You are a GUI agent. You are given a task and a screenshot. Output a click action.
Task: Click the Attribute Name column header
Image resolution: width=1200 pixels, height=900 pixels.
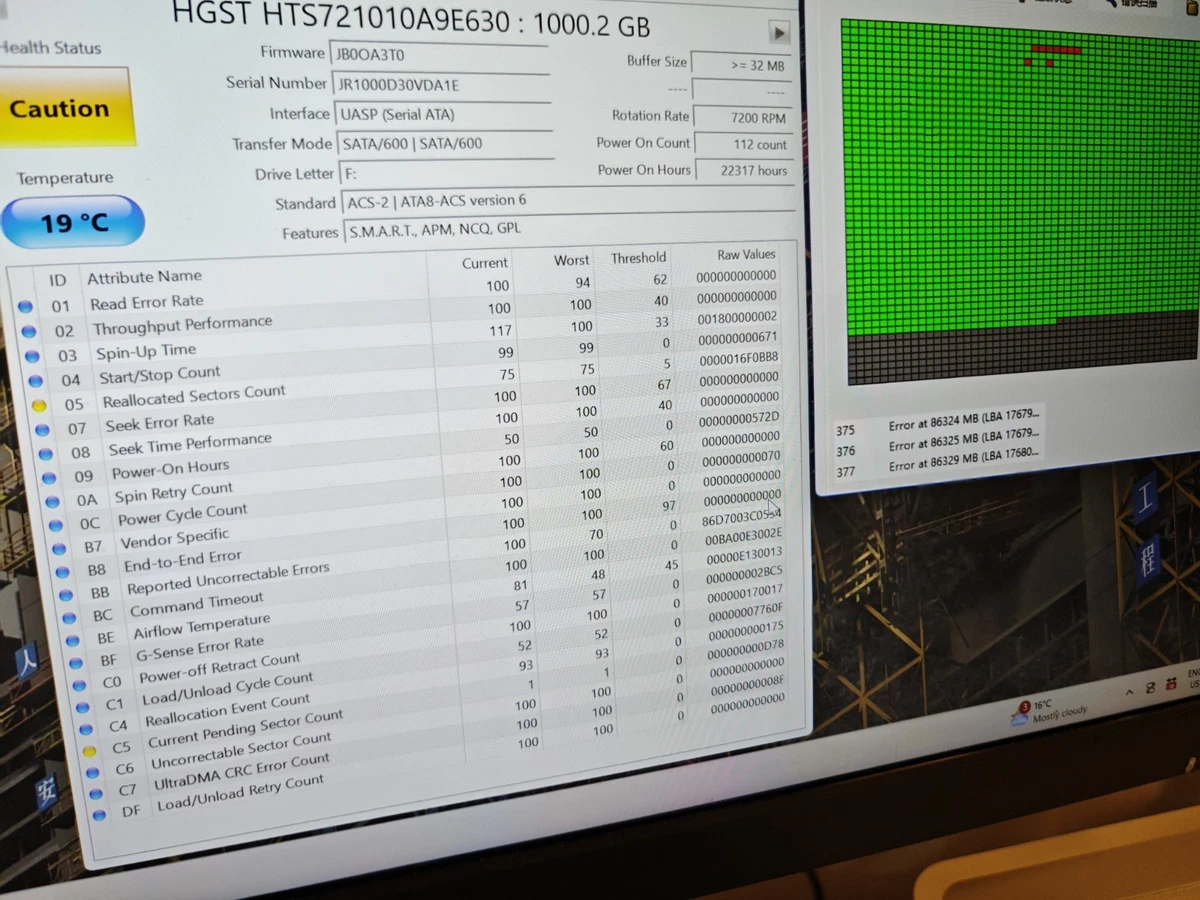(x=144, y=277)
